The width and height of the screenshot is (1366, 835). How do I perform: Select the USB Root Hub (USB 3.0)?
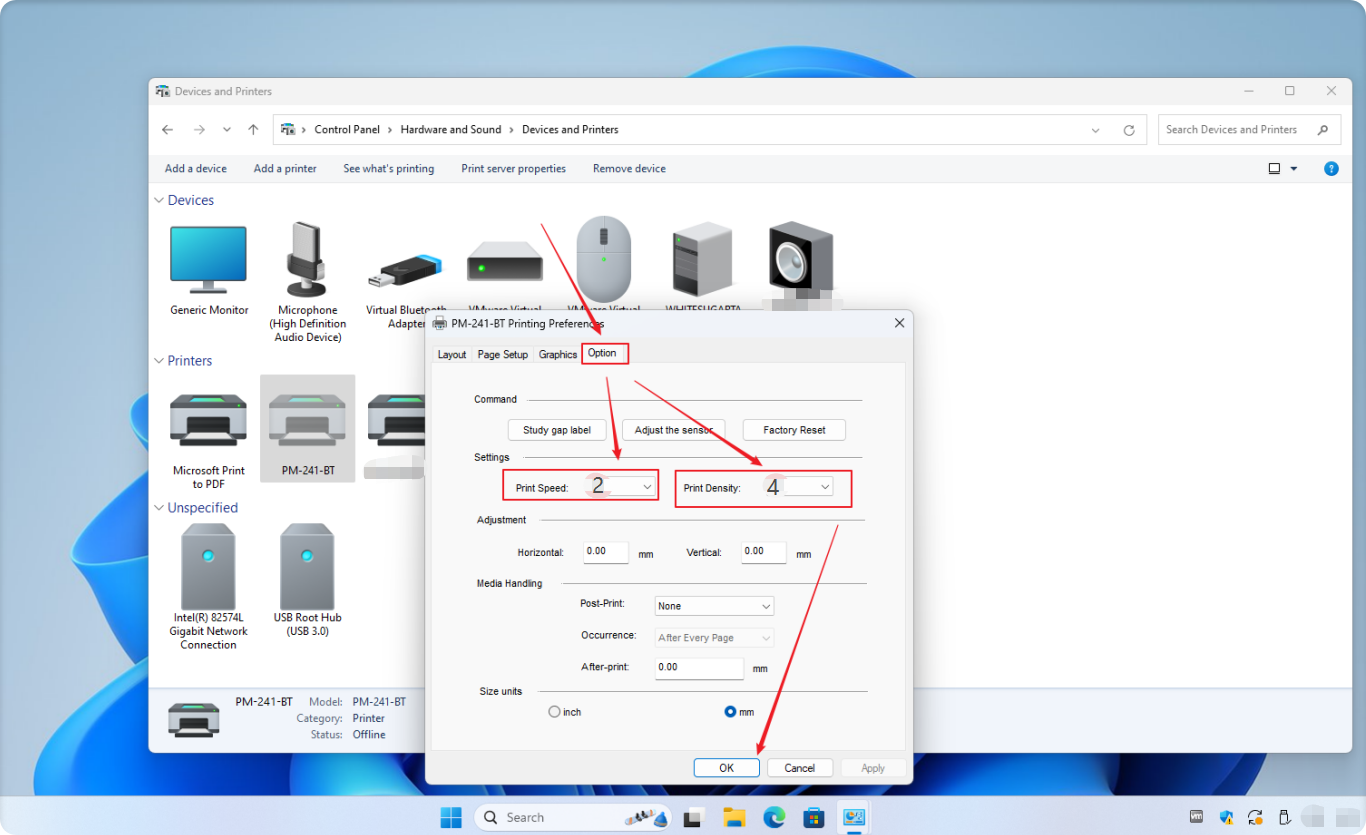pyautogui.click(x=307, y=566)
